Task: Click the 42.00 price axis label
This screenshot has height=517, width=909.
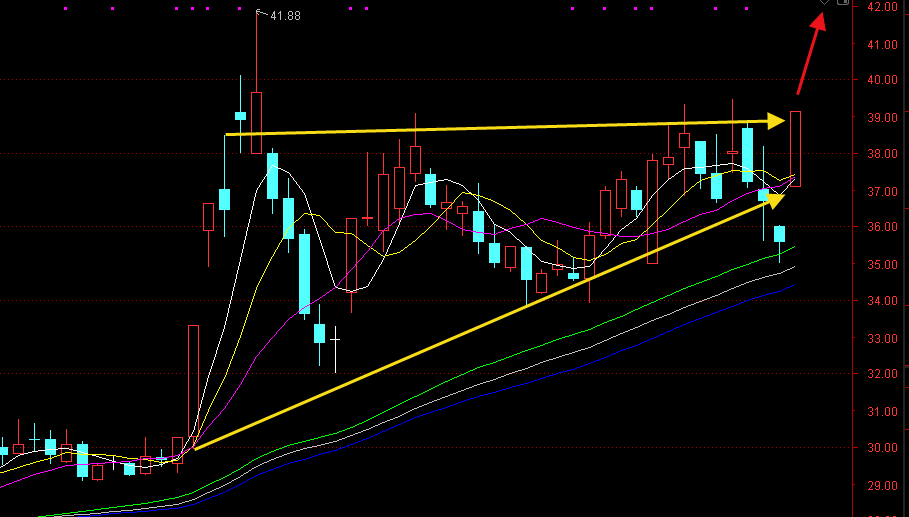Action: 882,6
